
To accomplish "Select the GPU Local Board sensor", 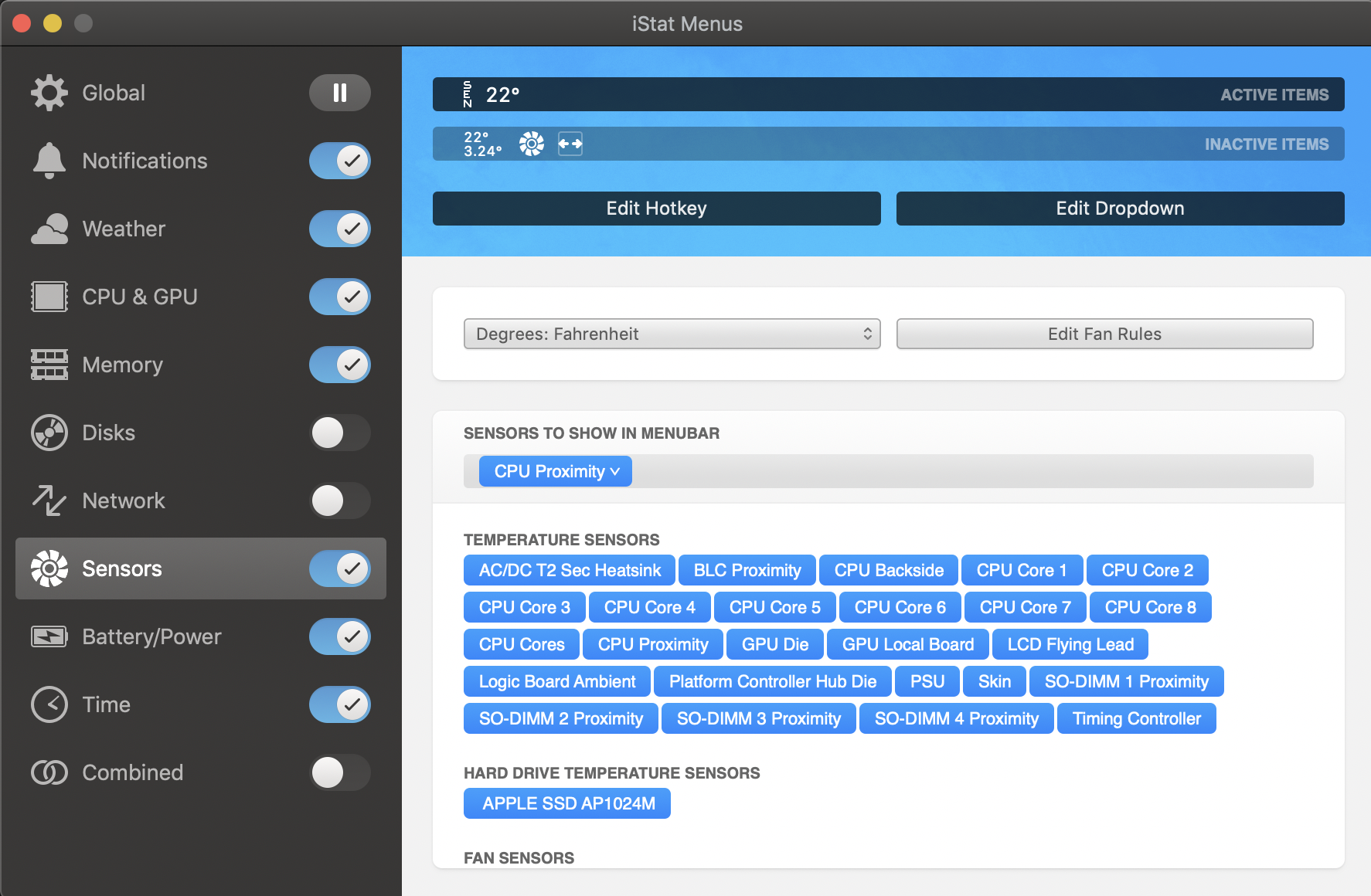I will pos(908,644).
